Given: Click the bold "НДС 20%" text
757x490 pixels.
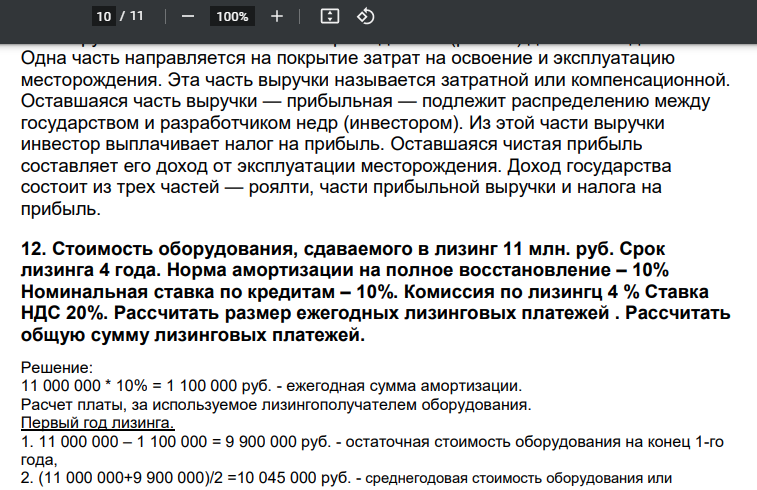Looking at the screenshot, I should pyautogui.click(x=64, y=313).
